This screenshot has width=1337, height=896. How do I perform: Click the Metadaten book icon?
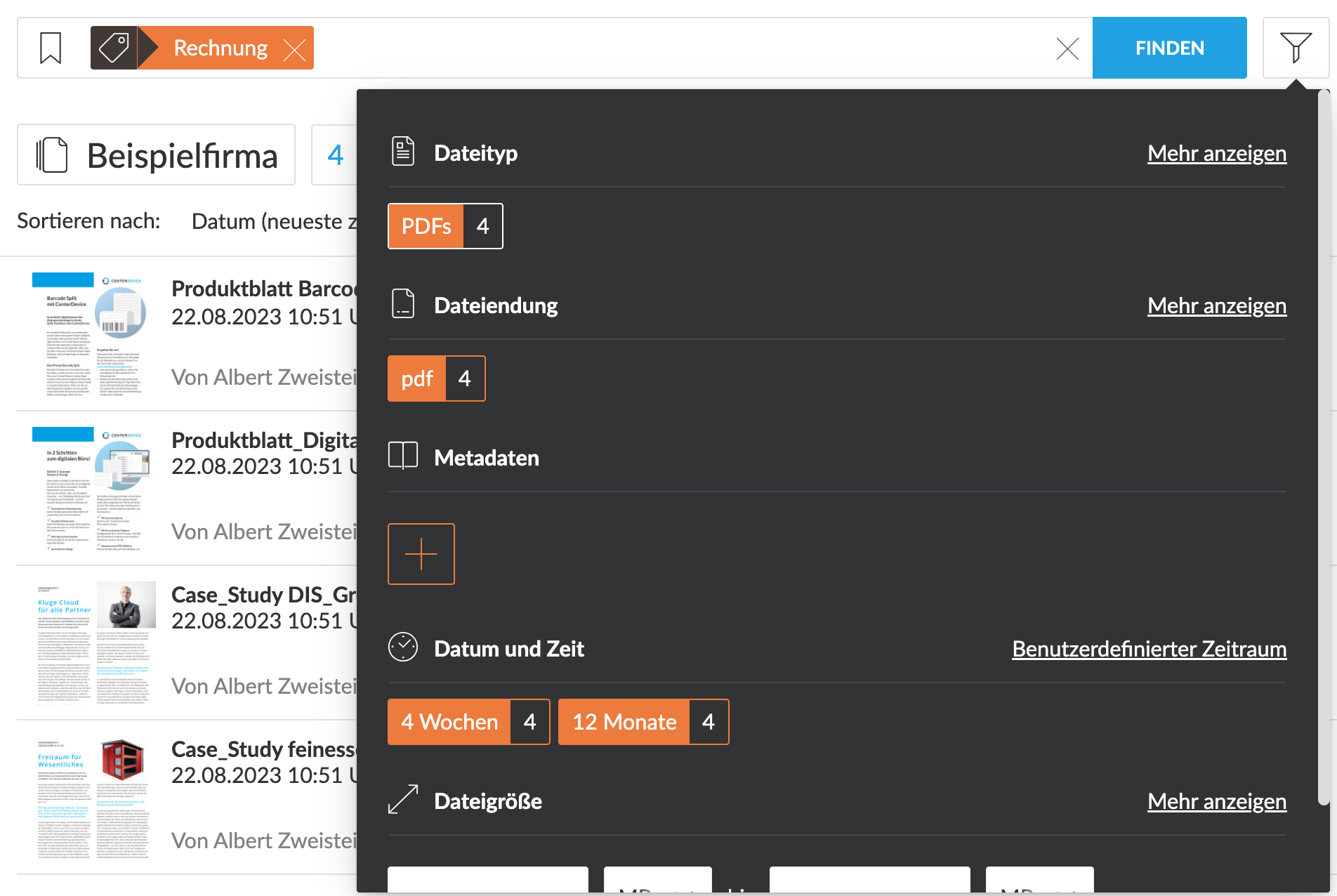click(x=403, y=456)
